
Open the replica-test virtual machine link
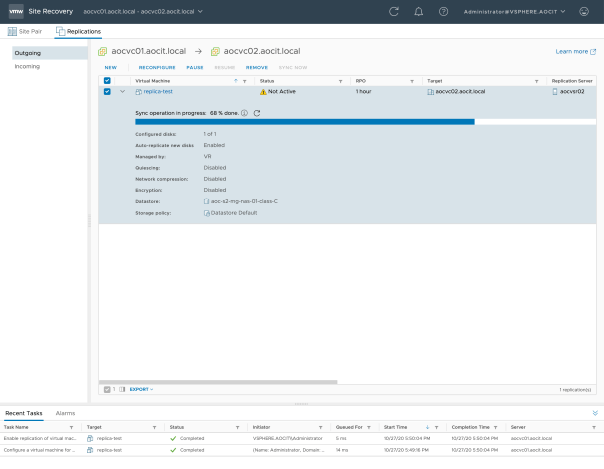click(158, 92)
